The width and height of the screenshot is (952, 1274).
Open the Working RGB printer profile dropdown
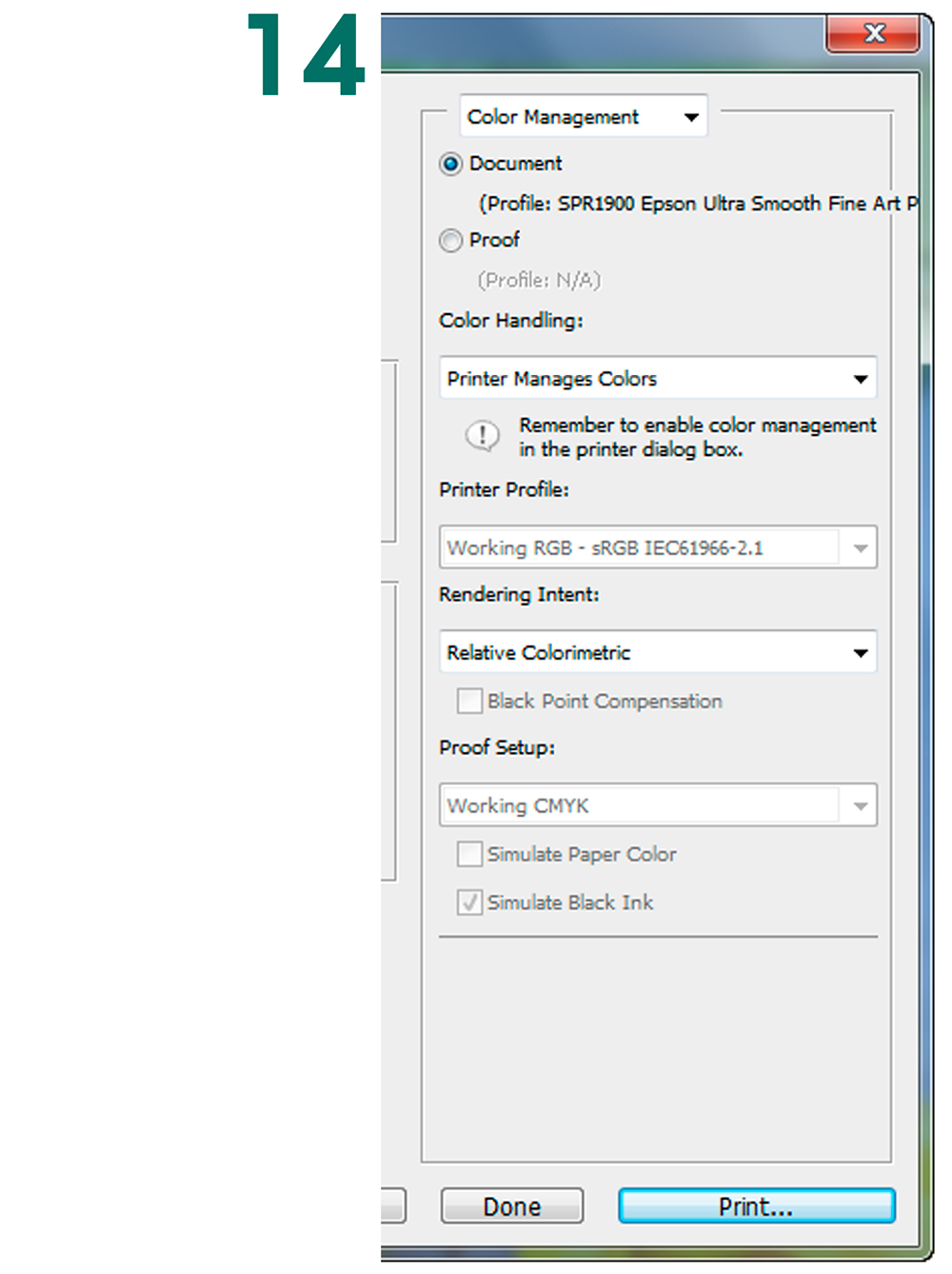pyautogui.click(x=657, y=548)
